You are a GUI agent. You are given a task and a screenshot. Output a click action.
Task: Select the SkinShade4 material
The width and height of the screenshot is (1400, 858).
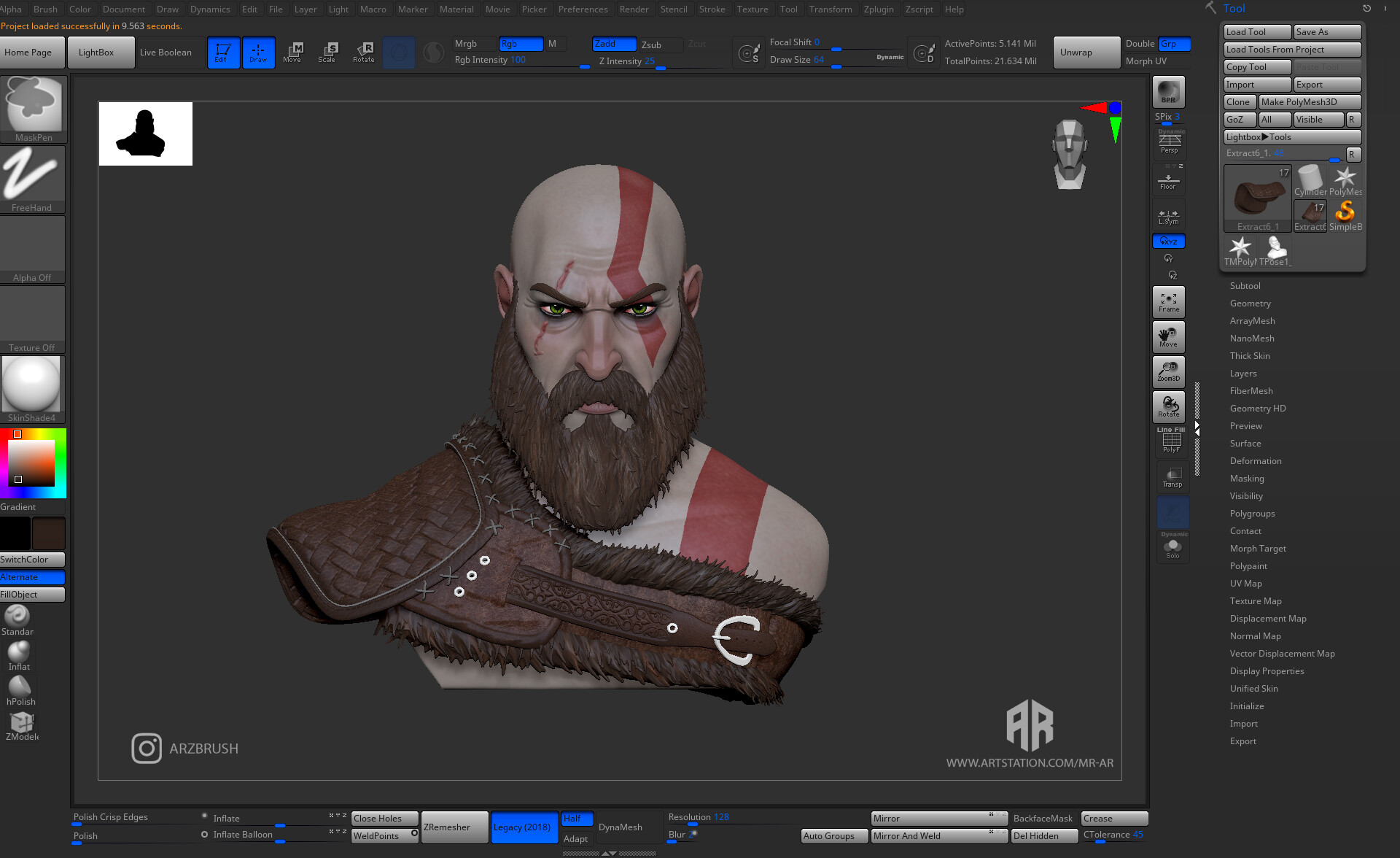(32, 383)
